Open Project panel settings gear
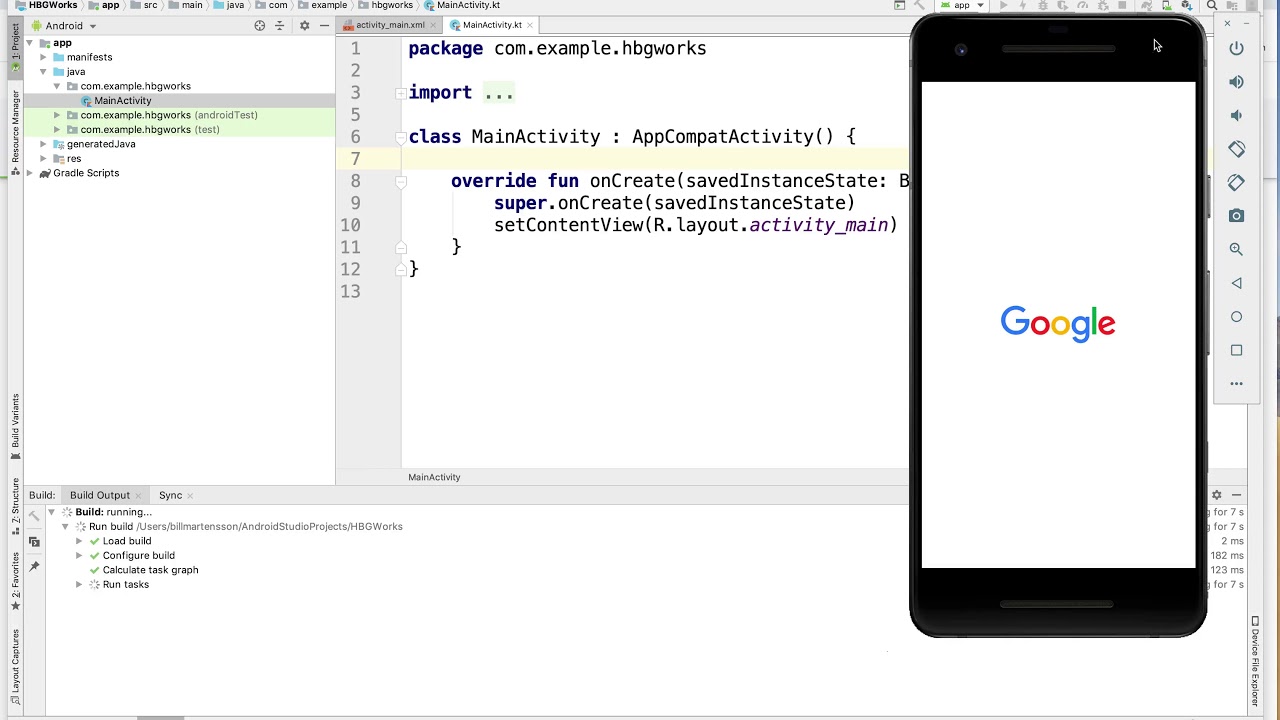The width and height of the screenshot is (1280, 720). [305, 26]
